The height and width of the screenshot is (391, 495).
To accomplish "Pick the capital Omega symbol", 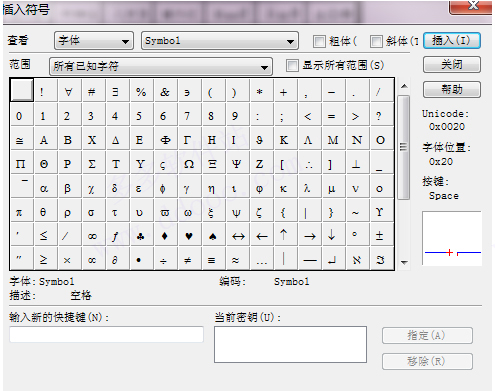I will pyautogui.click(x=189, y=164).
